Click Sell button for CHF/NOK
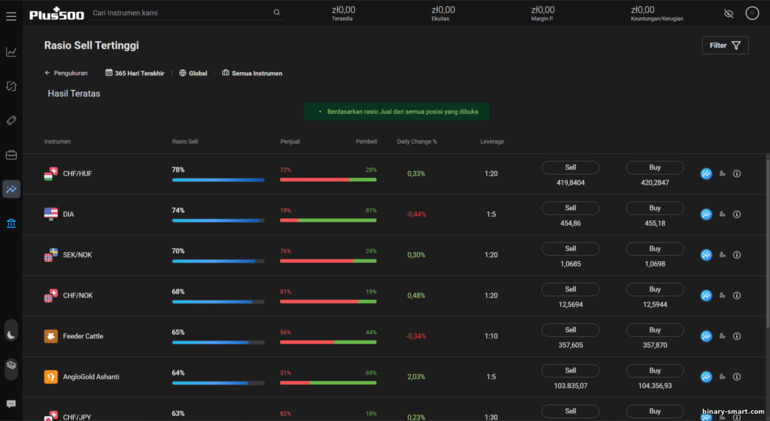Screen dimensions: 770x421 pyautogui.click(x=570, y=289)
